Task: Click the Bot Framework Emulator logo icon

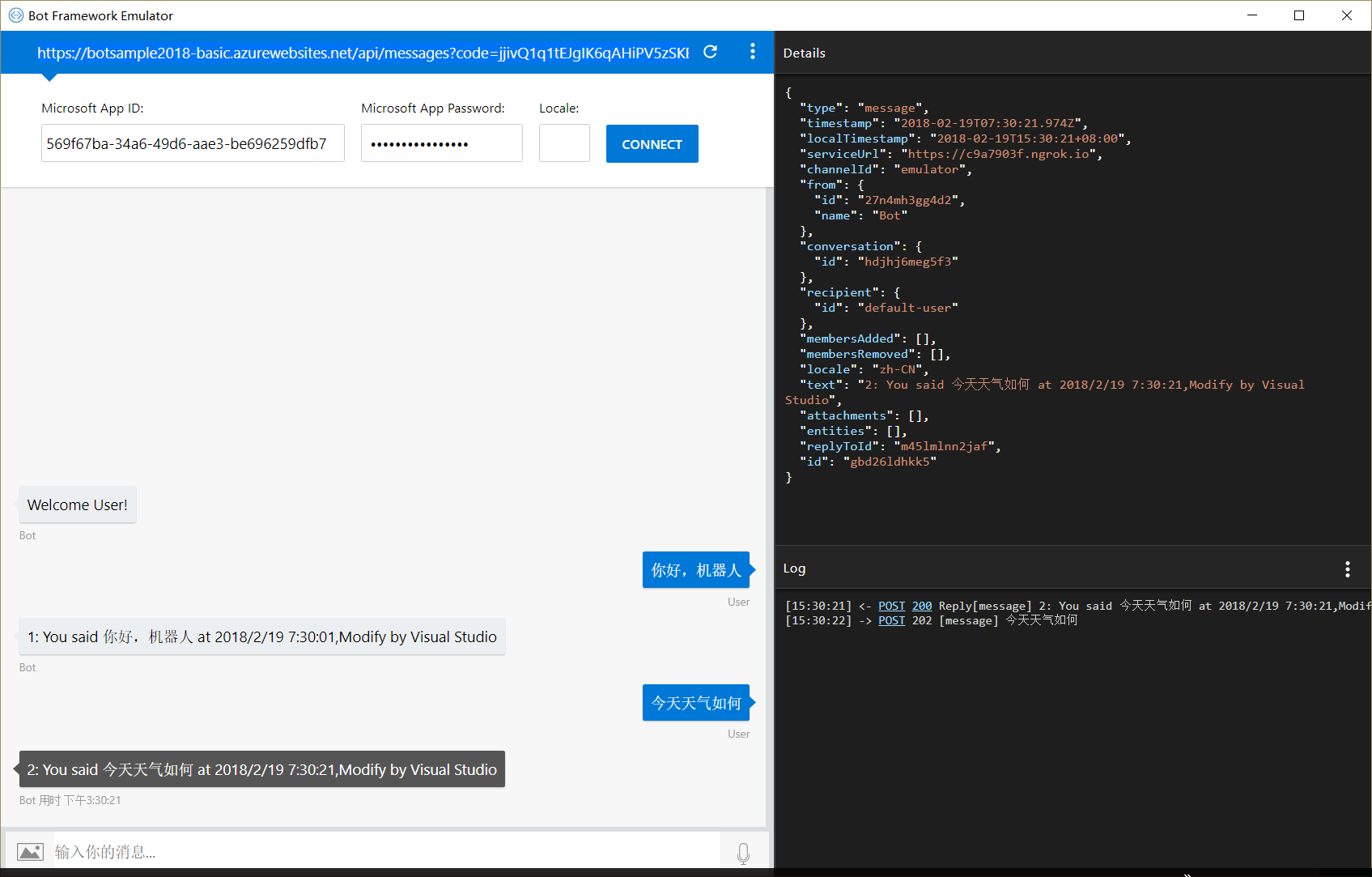Action: (15, 15)
